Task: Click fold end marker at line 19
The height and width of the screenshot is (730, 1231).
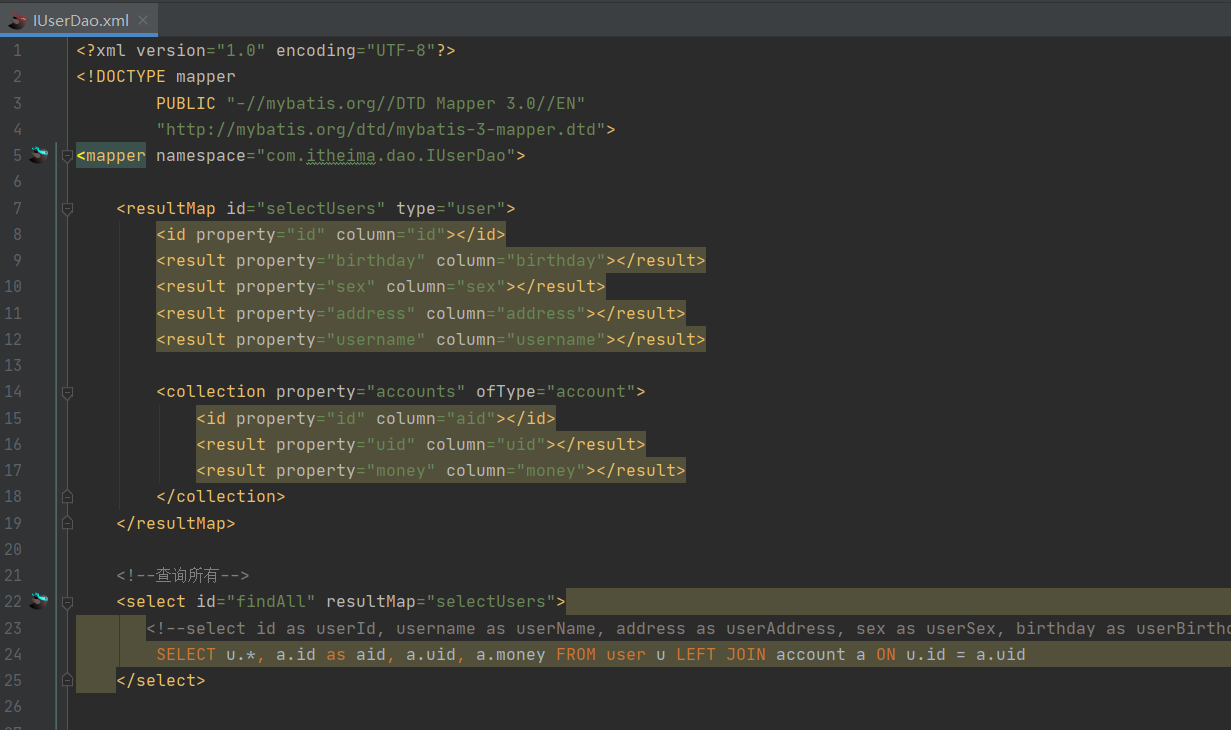Action: click(67, 523)
